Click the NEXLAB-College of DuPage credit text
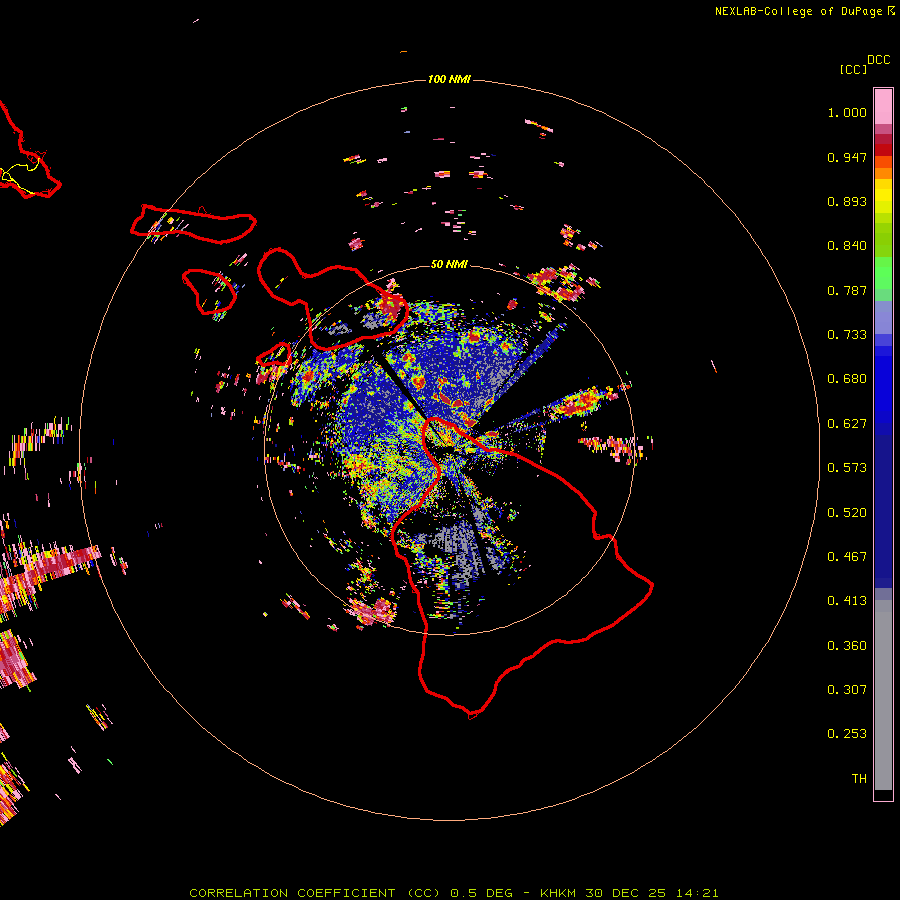Image resolution: width=900 pixels, height=900 pixels. pos(798,11)
